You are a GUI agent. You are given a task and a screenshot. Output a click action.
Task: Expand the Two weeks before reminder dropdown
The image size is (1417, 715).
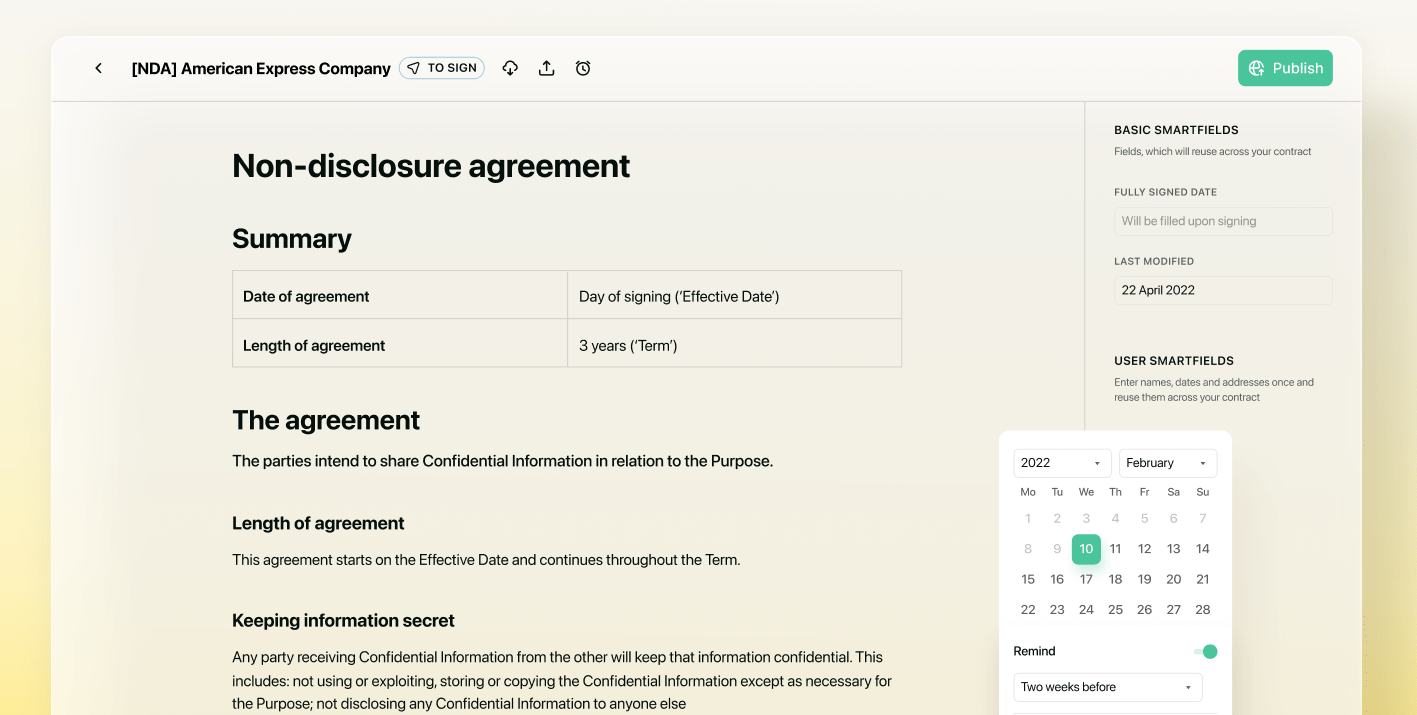[x=1107, y=687]
